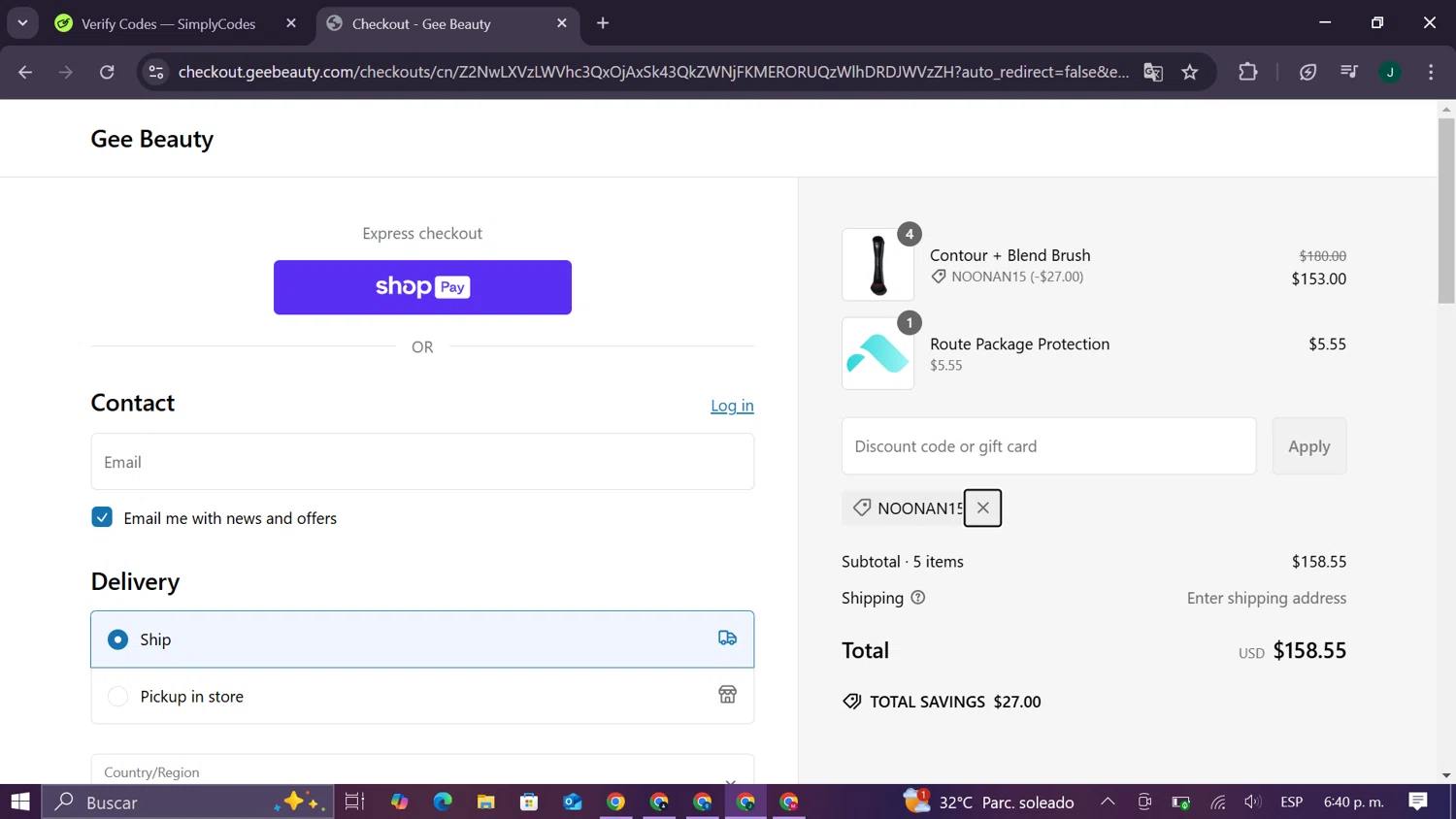Viewport: 1456px width, 819px height.
Task: Close the Verify Codes SimplyCodes tab
Action: 291,23
